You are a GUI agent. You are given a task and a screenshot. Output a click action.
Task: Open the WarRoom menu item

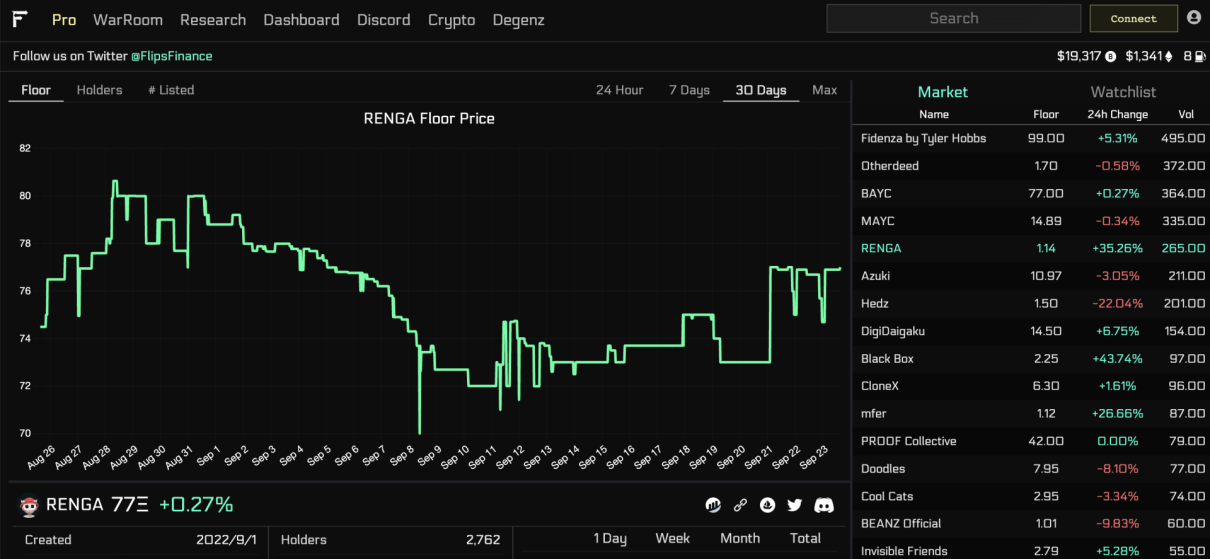(x=127, y=20)
